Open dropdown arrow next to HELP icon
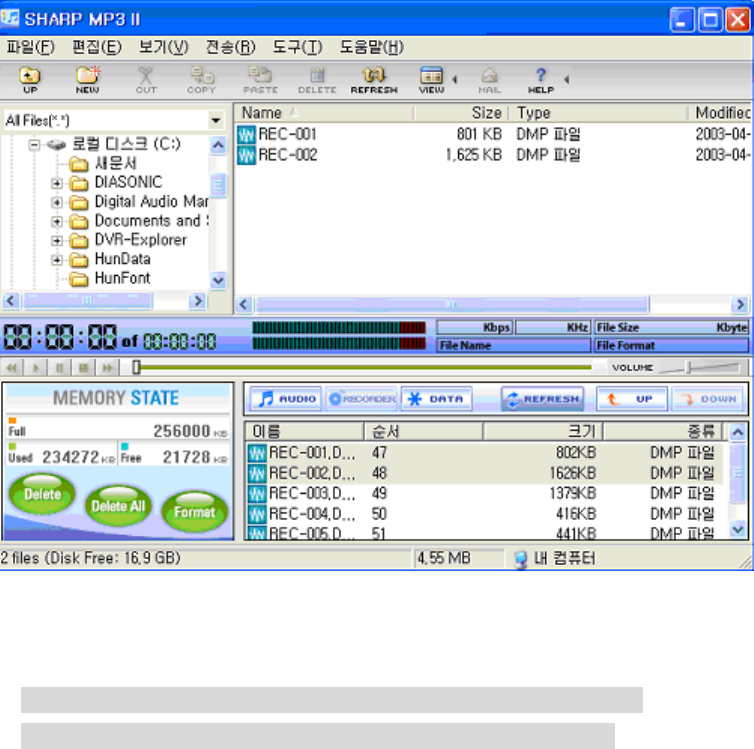Viewport: 754px width, 749px height. coord(567,79)
